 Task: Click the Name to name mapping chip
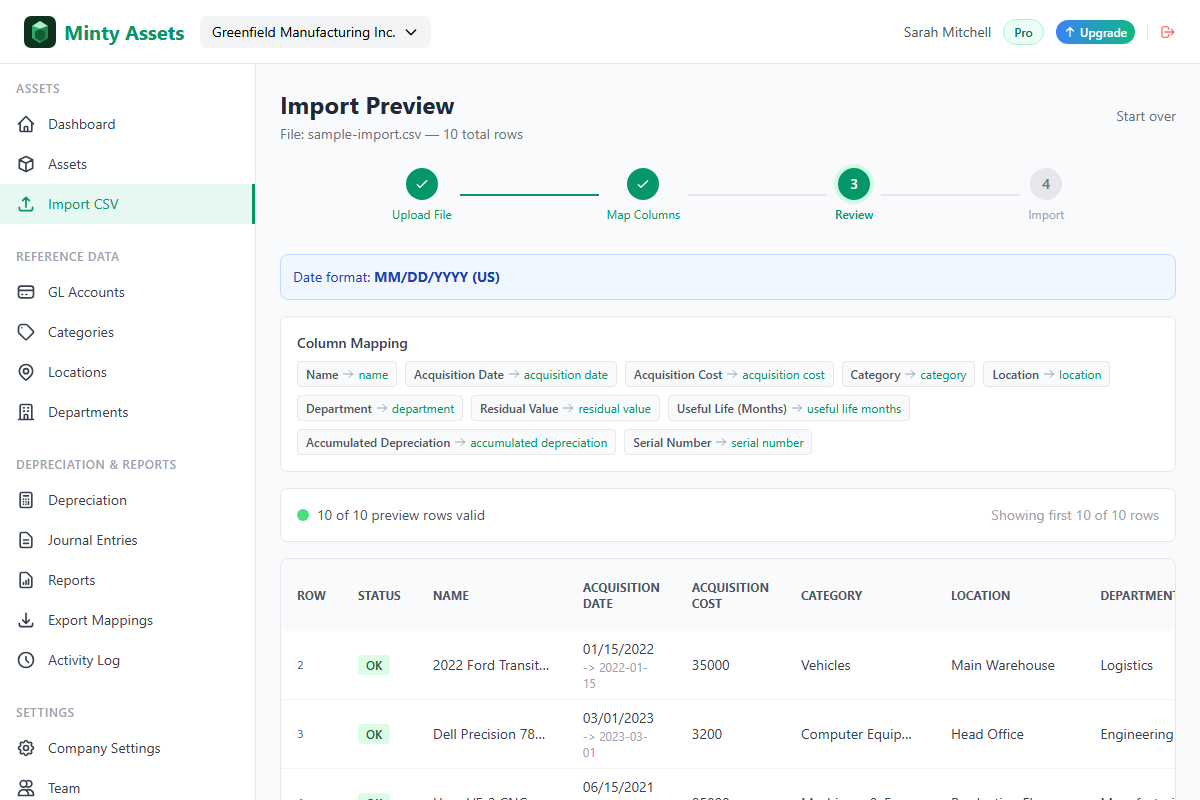pos(347,375)
